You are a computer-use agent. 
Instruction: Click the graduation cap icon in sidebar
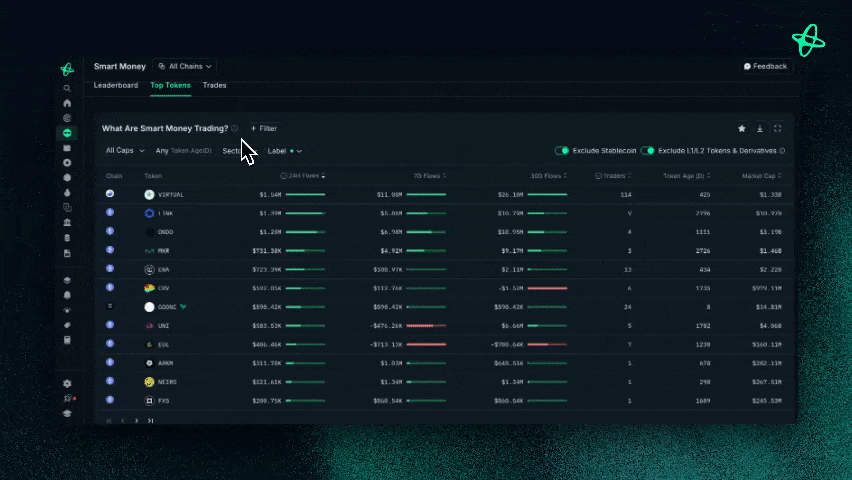(67, 413)
